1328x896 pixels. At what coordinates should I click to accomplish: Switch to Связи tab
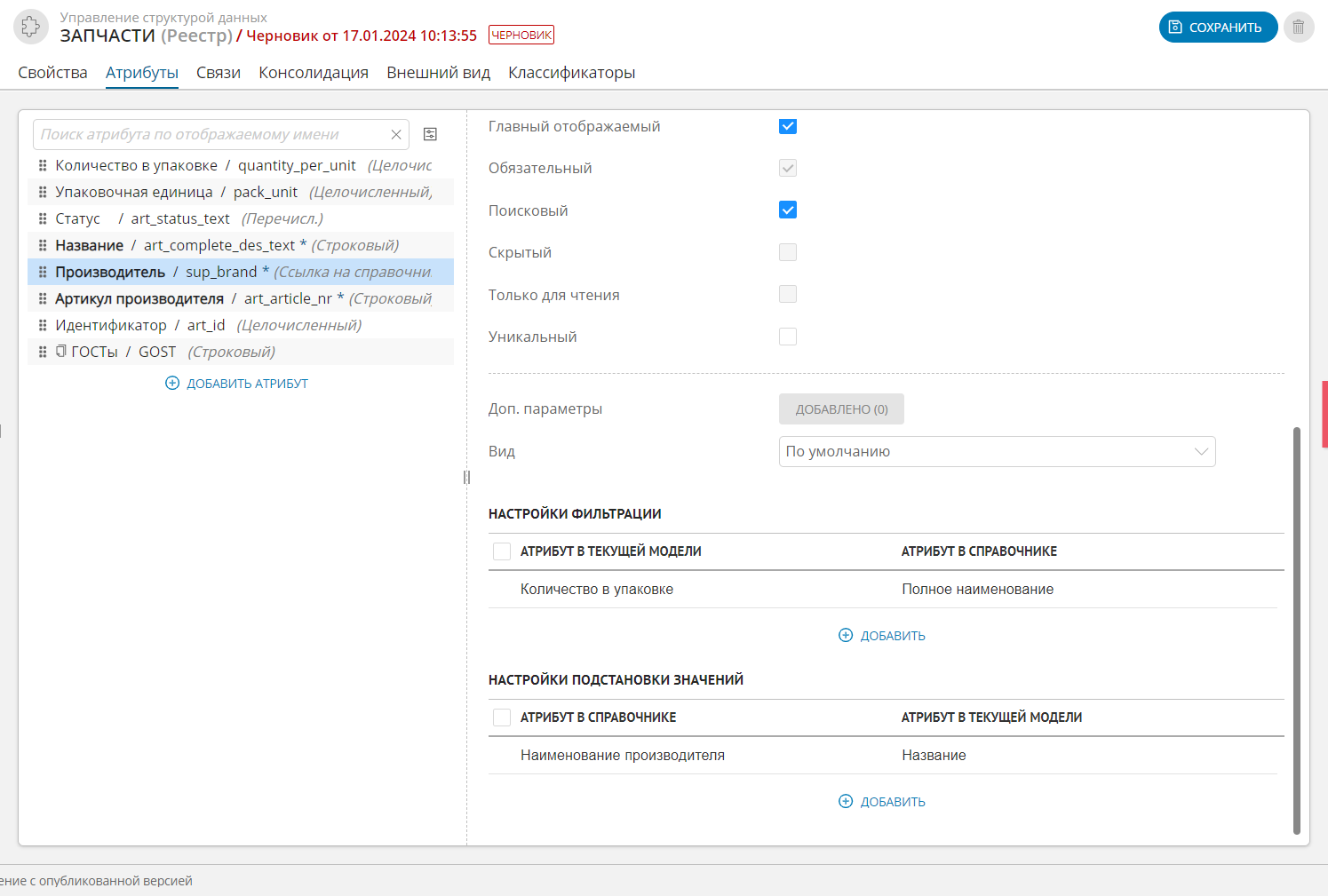pos(219,73)
